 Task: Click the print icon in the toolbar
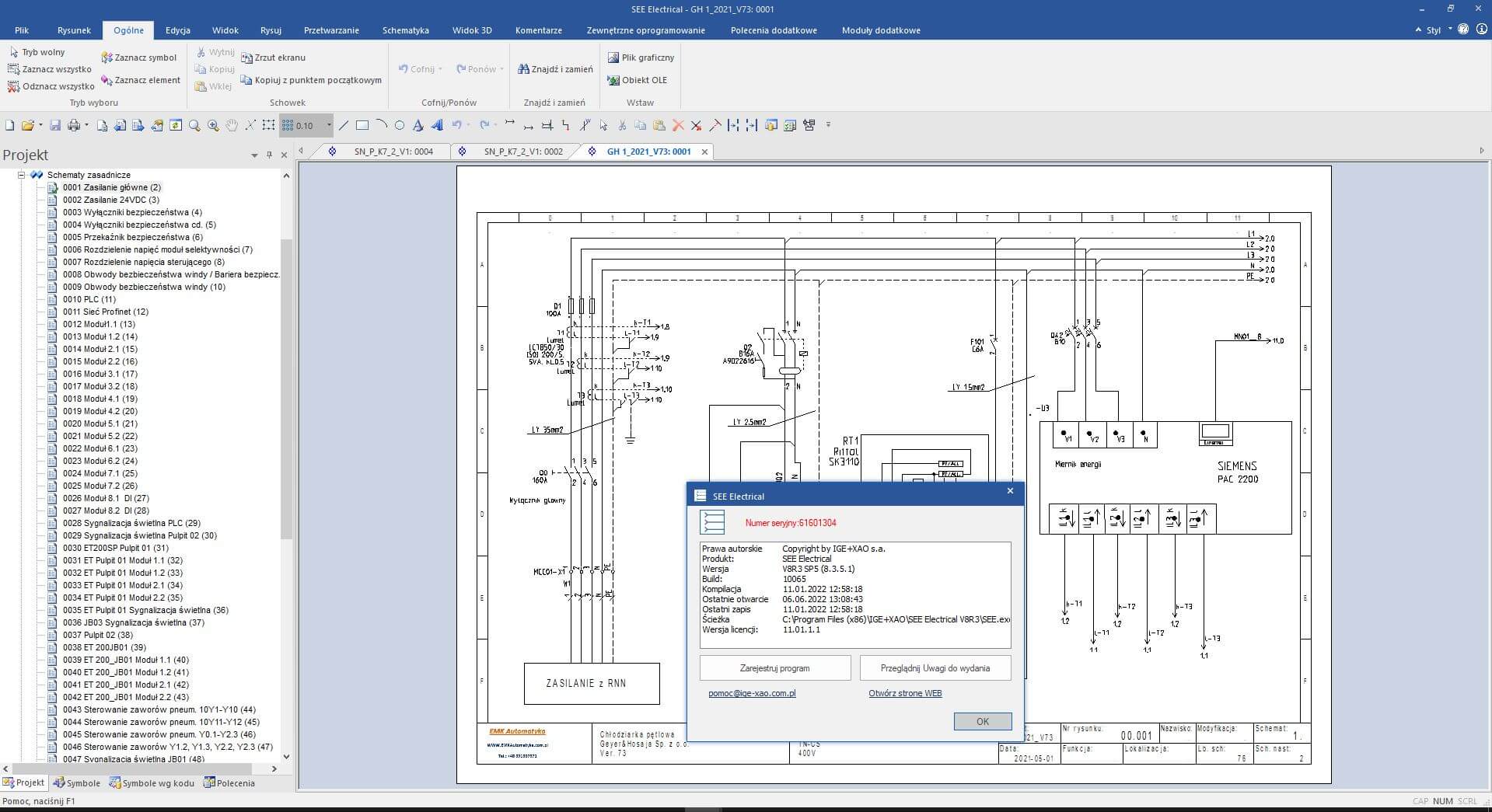tap(74, 125)
